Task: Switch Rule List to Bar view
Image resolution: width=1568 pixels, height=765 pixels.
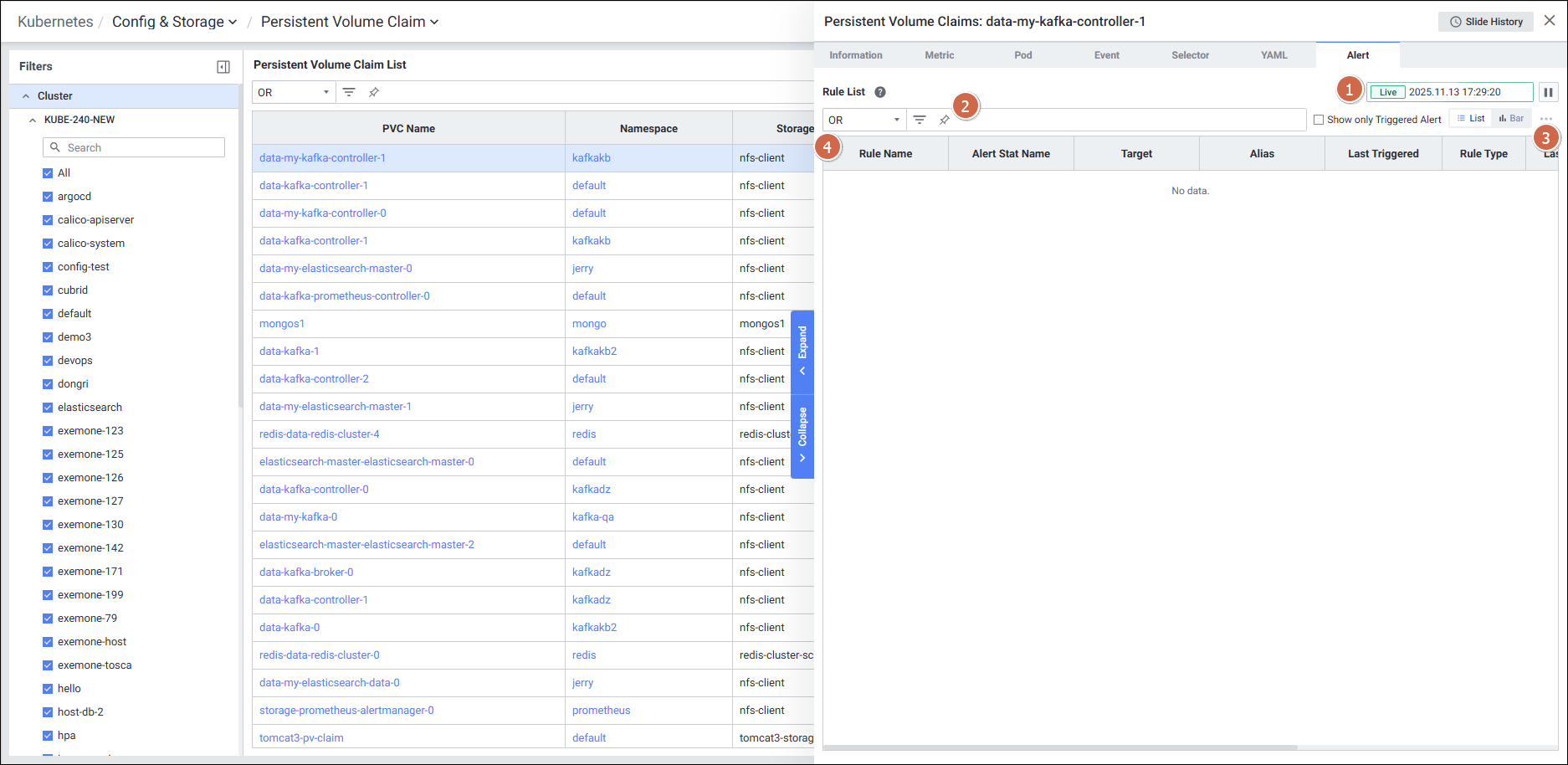Action: (x=1512, y=119)
